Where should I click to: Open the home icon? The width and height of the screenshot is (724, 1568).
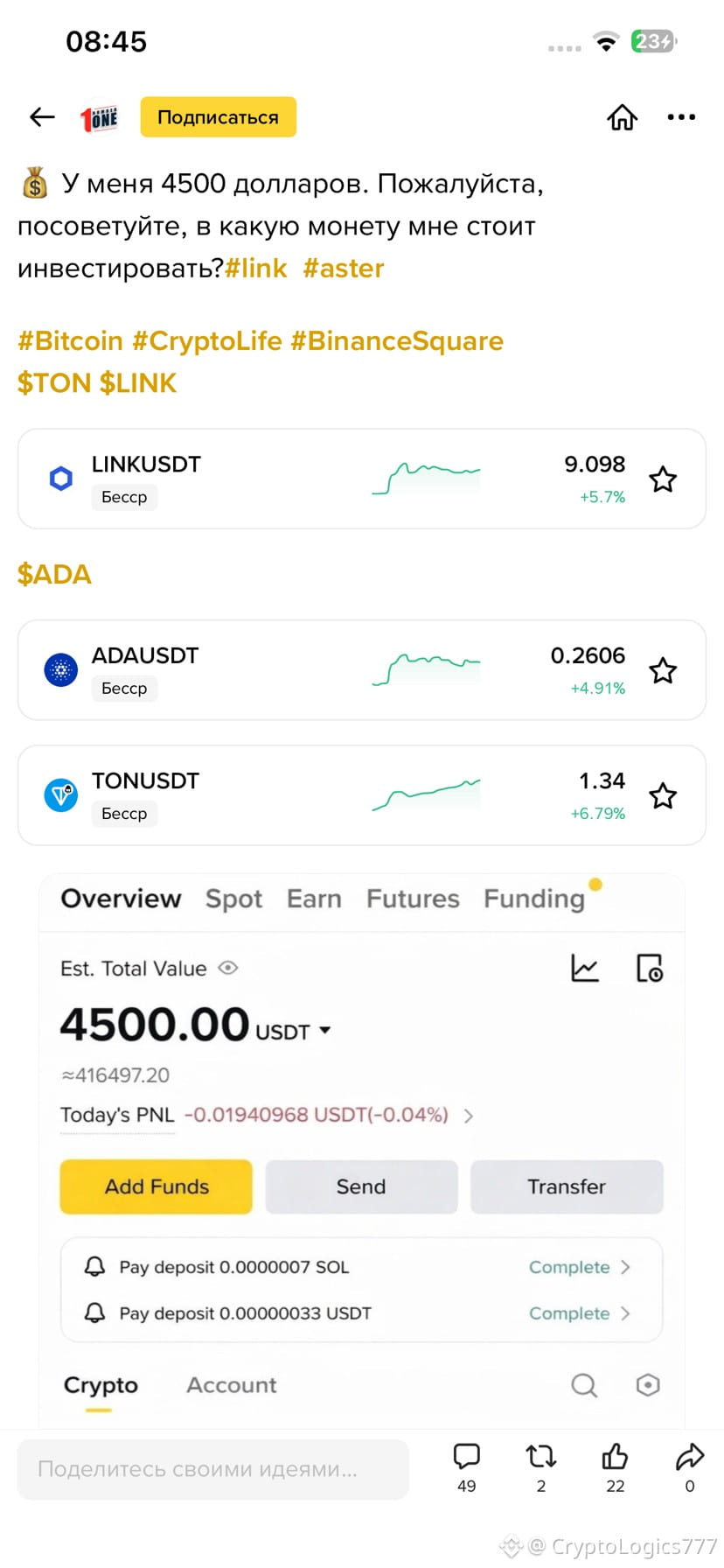click(623, 117)
